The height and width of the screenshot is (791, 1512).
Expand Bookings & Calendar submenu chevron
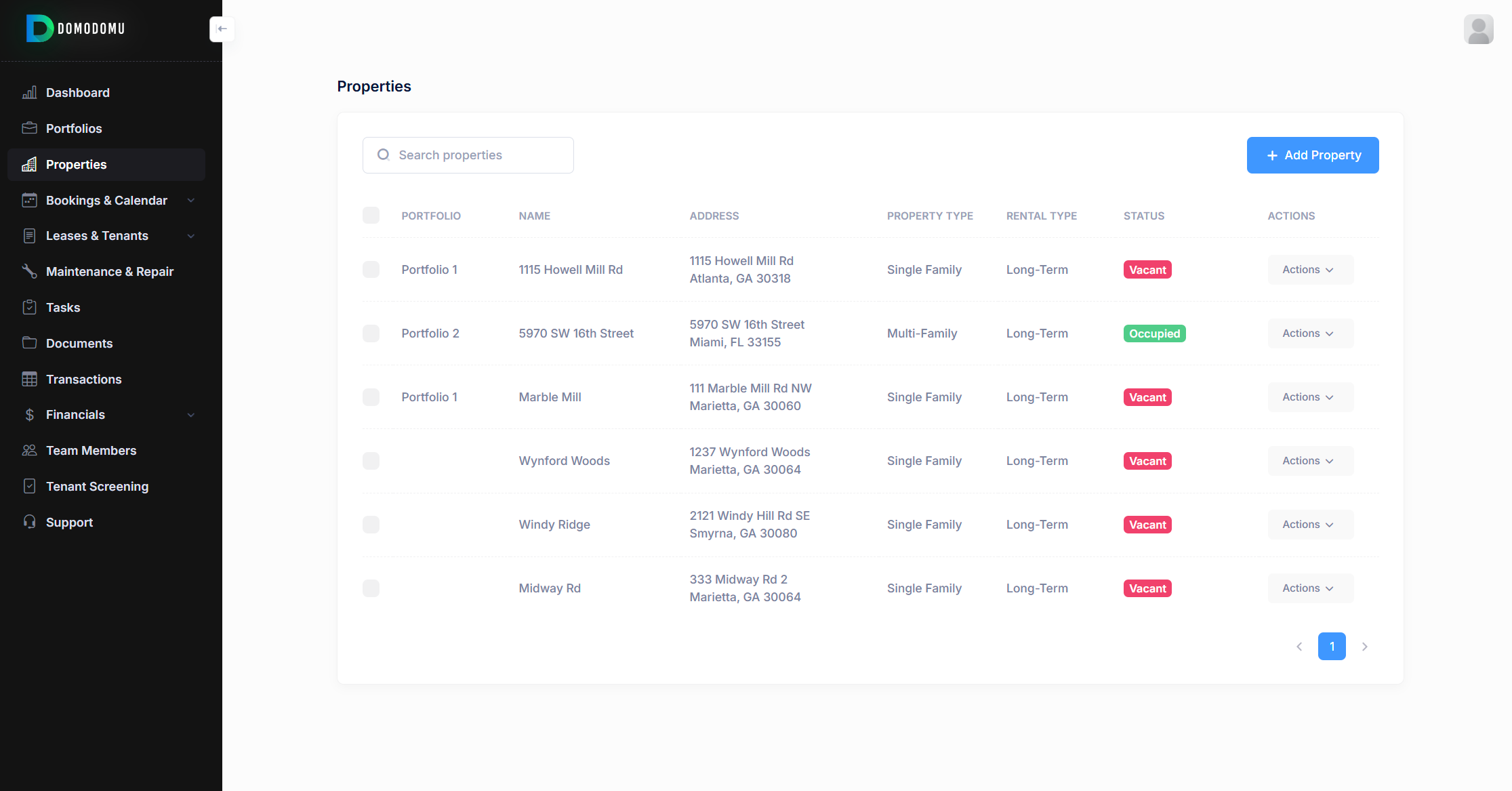[x=191, y=201]
